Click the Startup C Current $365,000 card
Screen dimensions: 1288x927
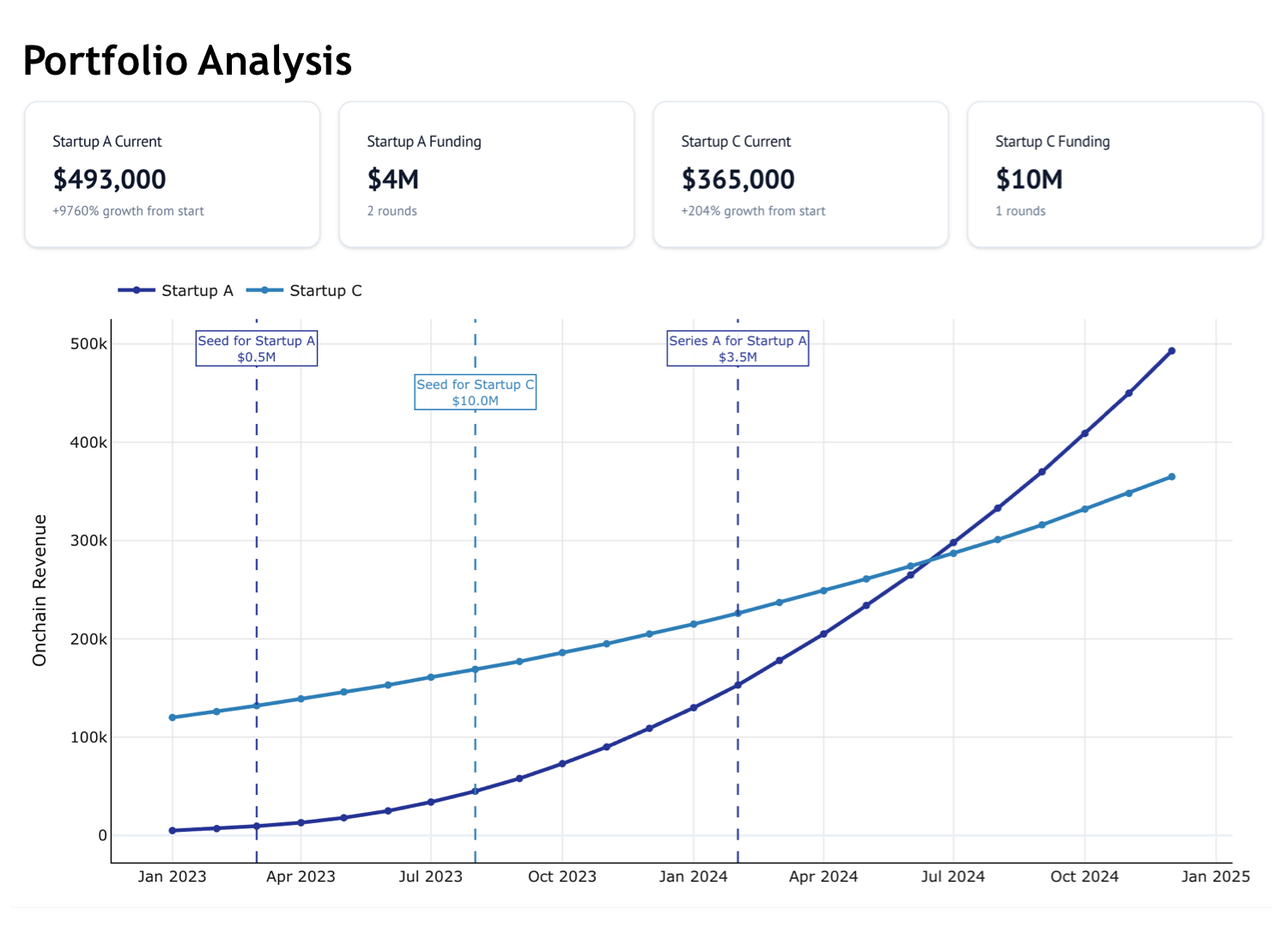click(x=800, y=175)
